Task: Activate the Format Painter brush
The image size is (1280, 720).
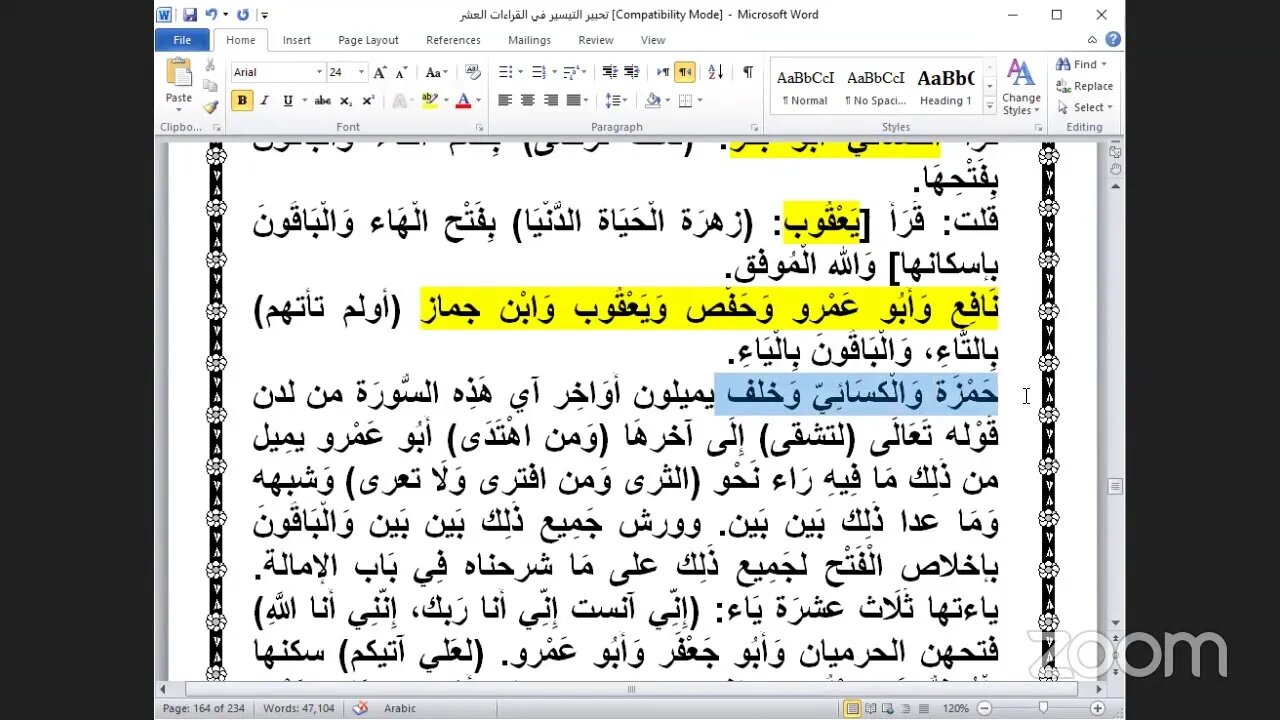Action: click(x=210, y=106)
